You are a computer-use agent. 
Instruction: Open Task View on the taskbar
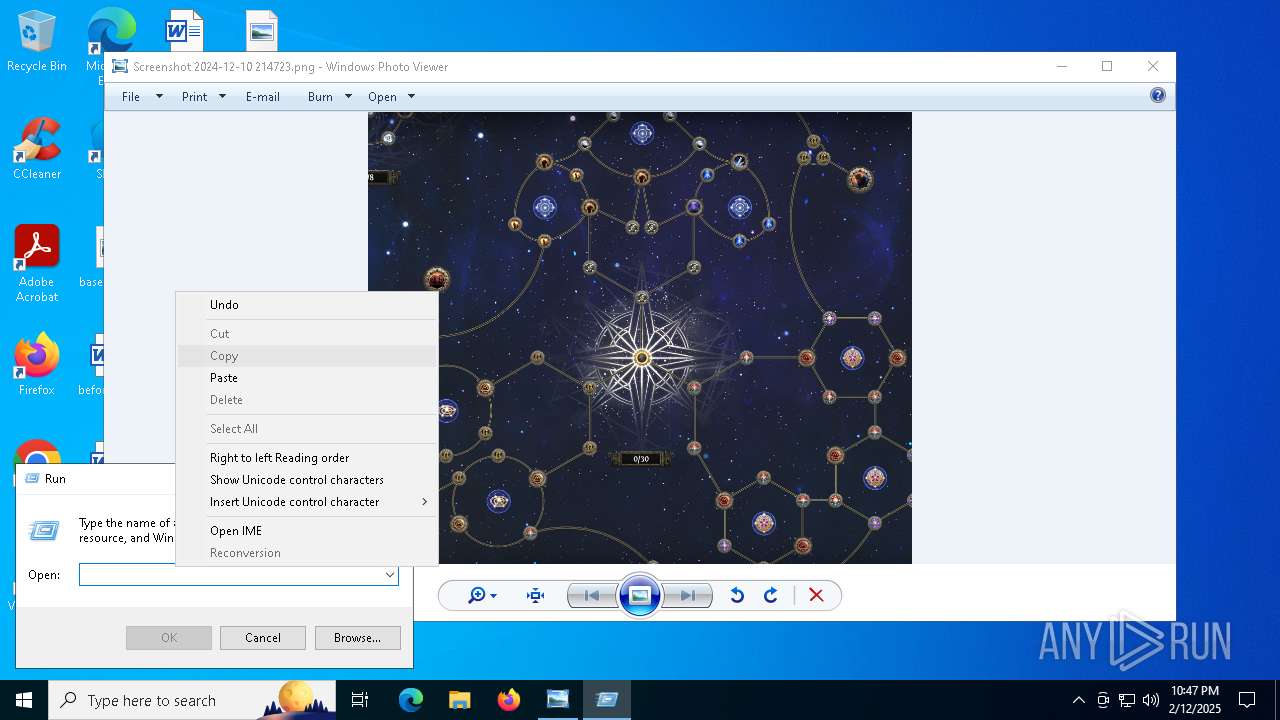pos(360,700)
